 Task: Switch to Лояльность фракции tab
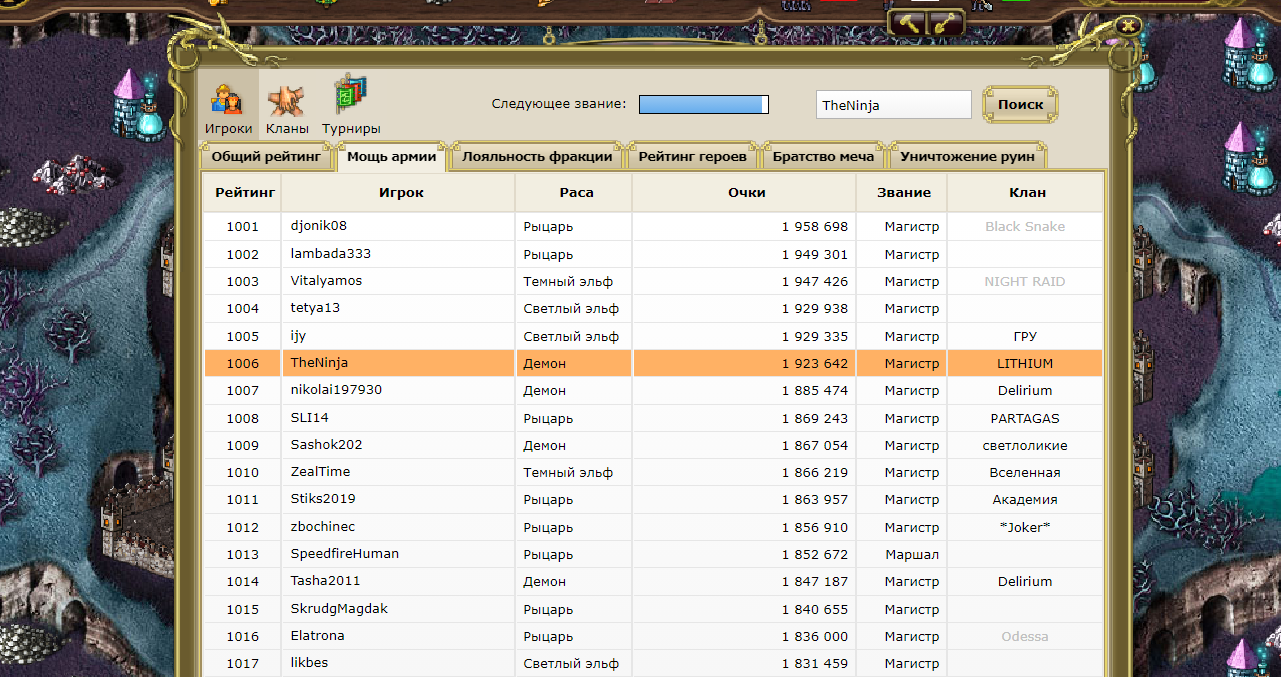point(537,157)
